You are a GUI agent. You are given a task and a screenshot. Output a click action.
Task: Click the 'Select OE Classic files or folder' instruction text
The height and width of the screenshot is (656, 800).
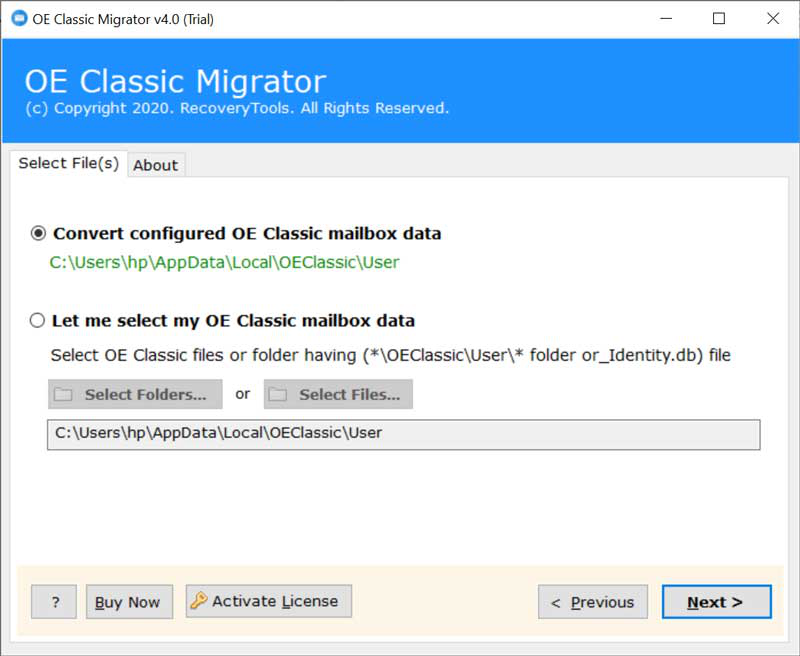tap(390, 355)
